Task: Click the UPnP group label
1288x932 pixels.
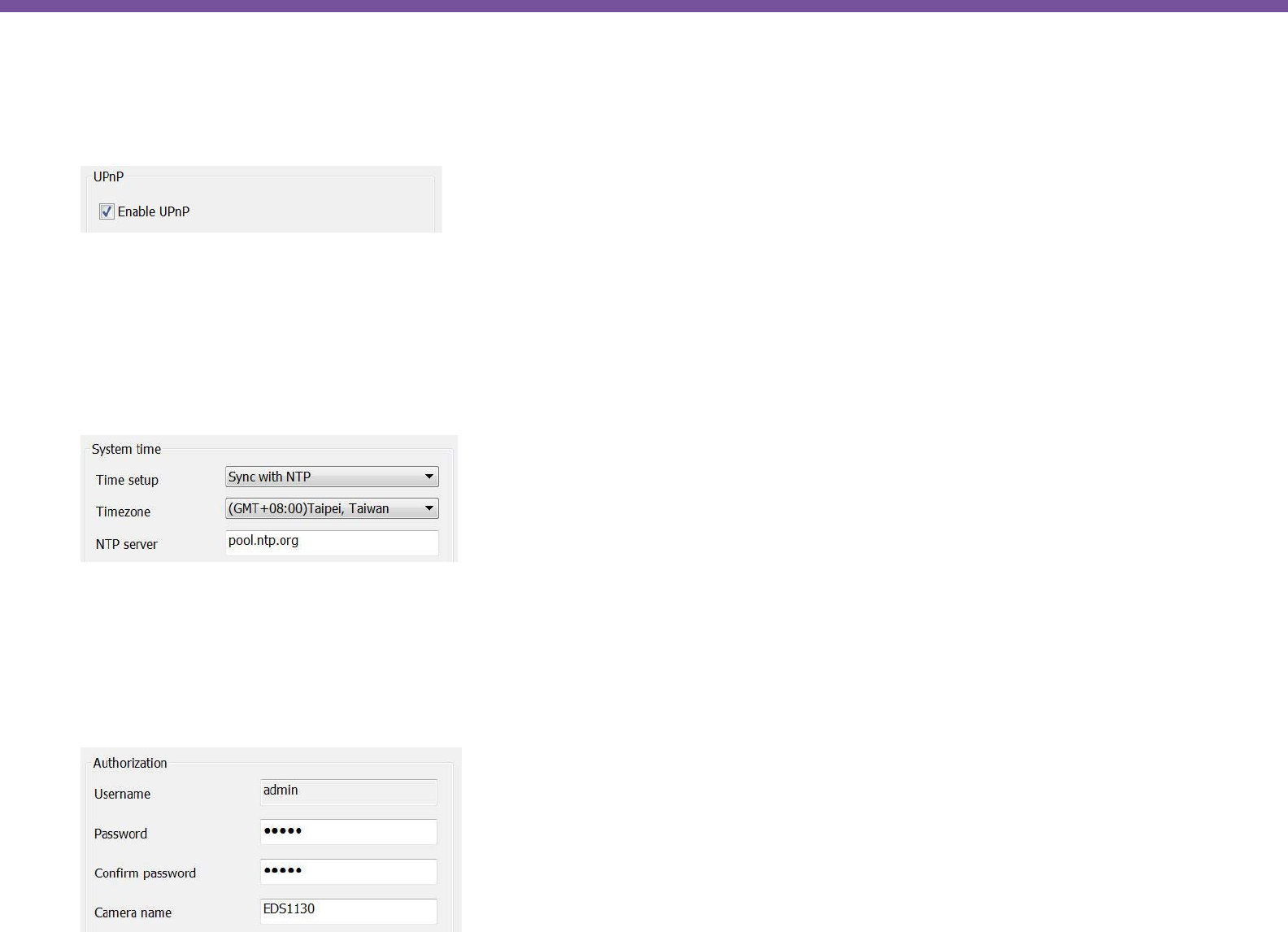Action: click(x=108, y=176)
